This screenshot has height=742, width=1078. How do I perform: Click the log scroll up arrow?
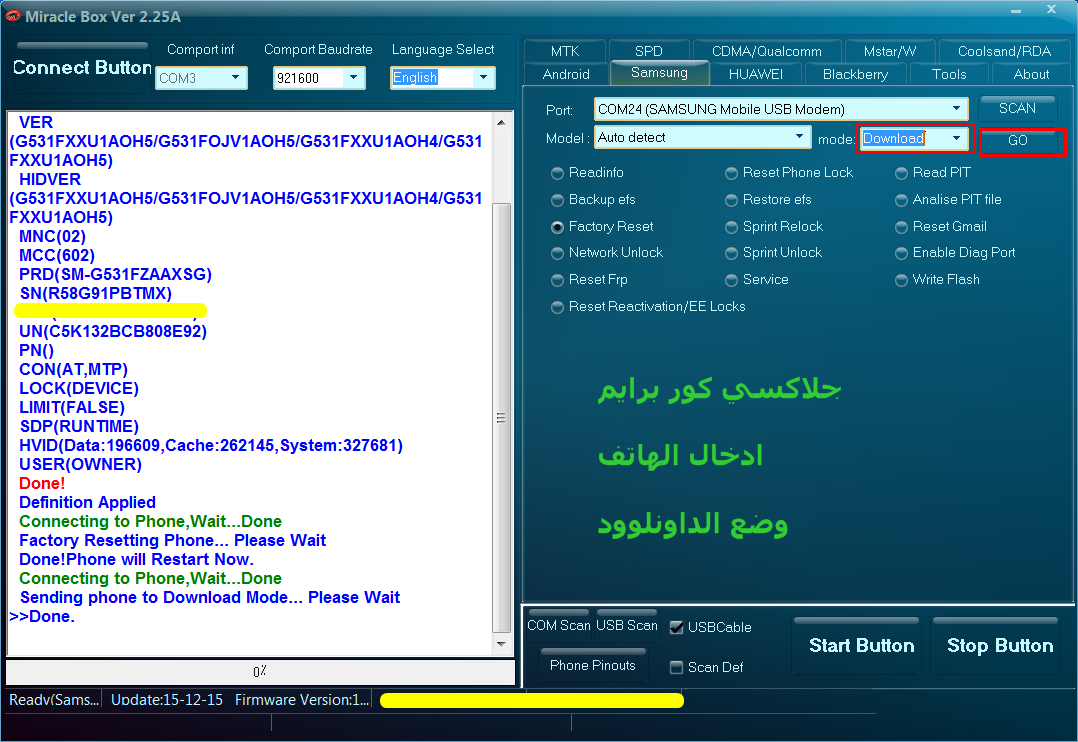click(501, 122)
